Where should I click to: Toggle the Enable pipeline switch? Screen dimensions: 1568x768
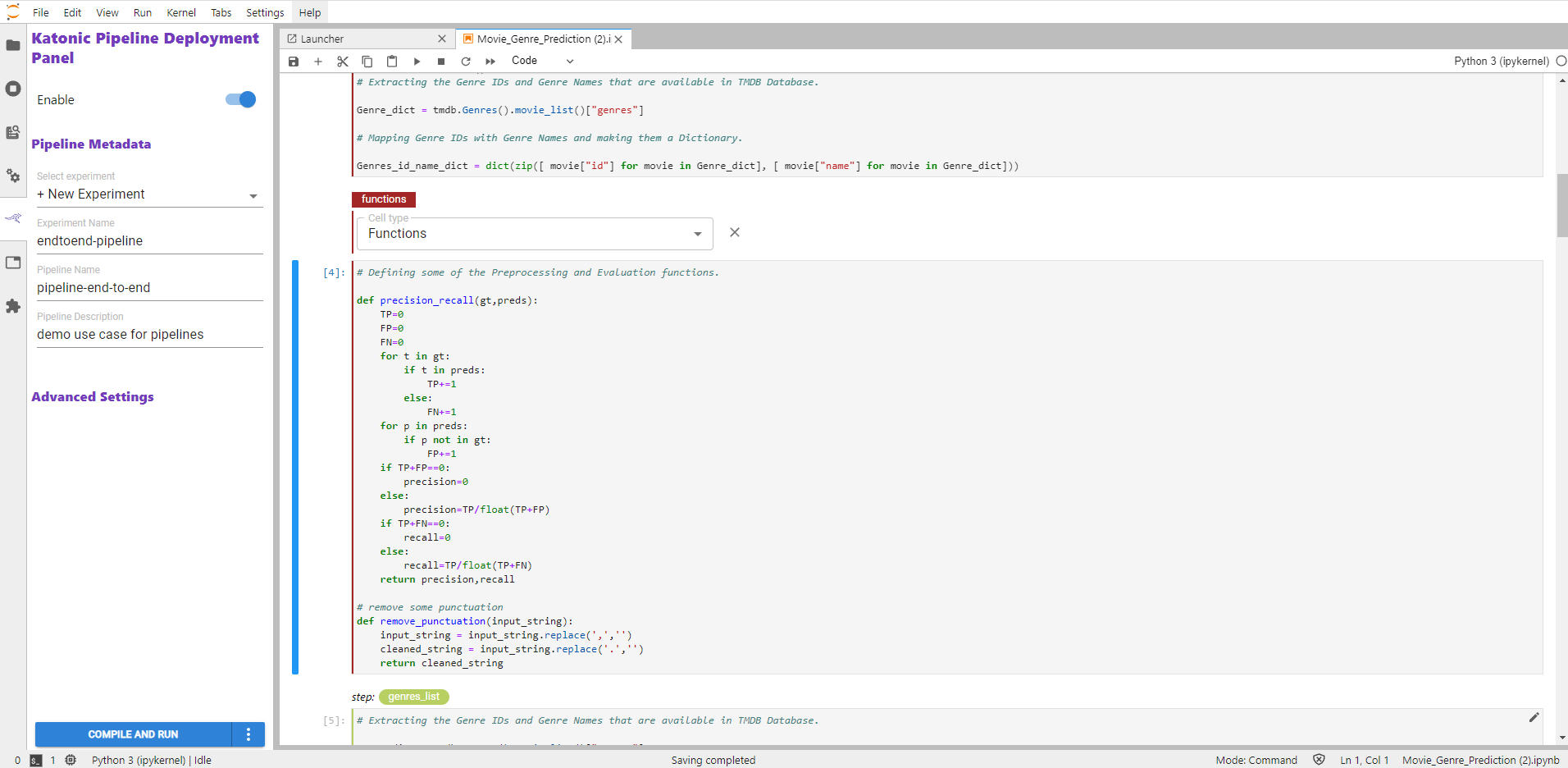(x=241, y=99)
